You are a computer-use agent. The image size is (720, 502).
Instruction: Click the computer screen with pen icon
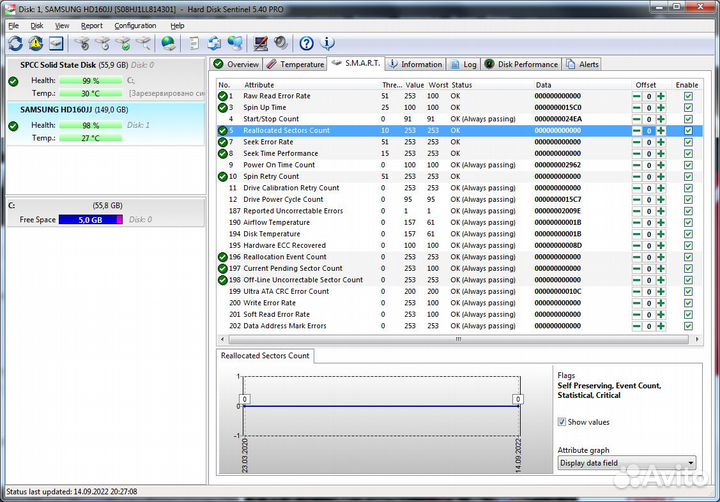point(260,44)
